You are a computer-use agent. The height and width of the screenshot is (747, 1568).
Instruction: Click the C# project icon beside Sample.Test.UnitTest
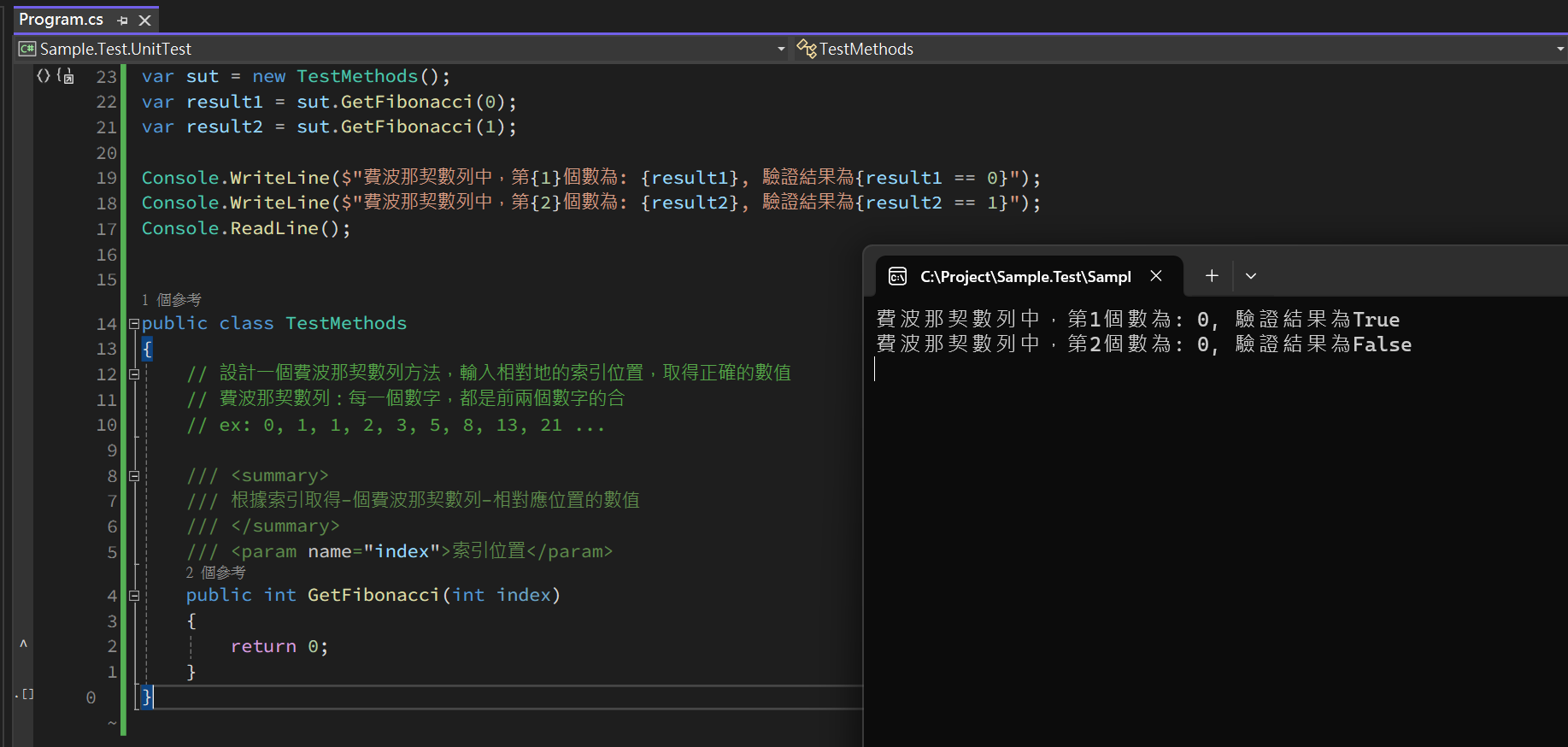[27, 49]
